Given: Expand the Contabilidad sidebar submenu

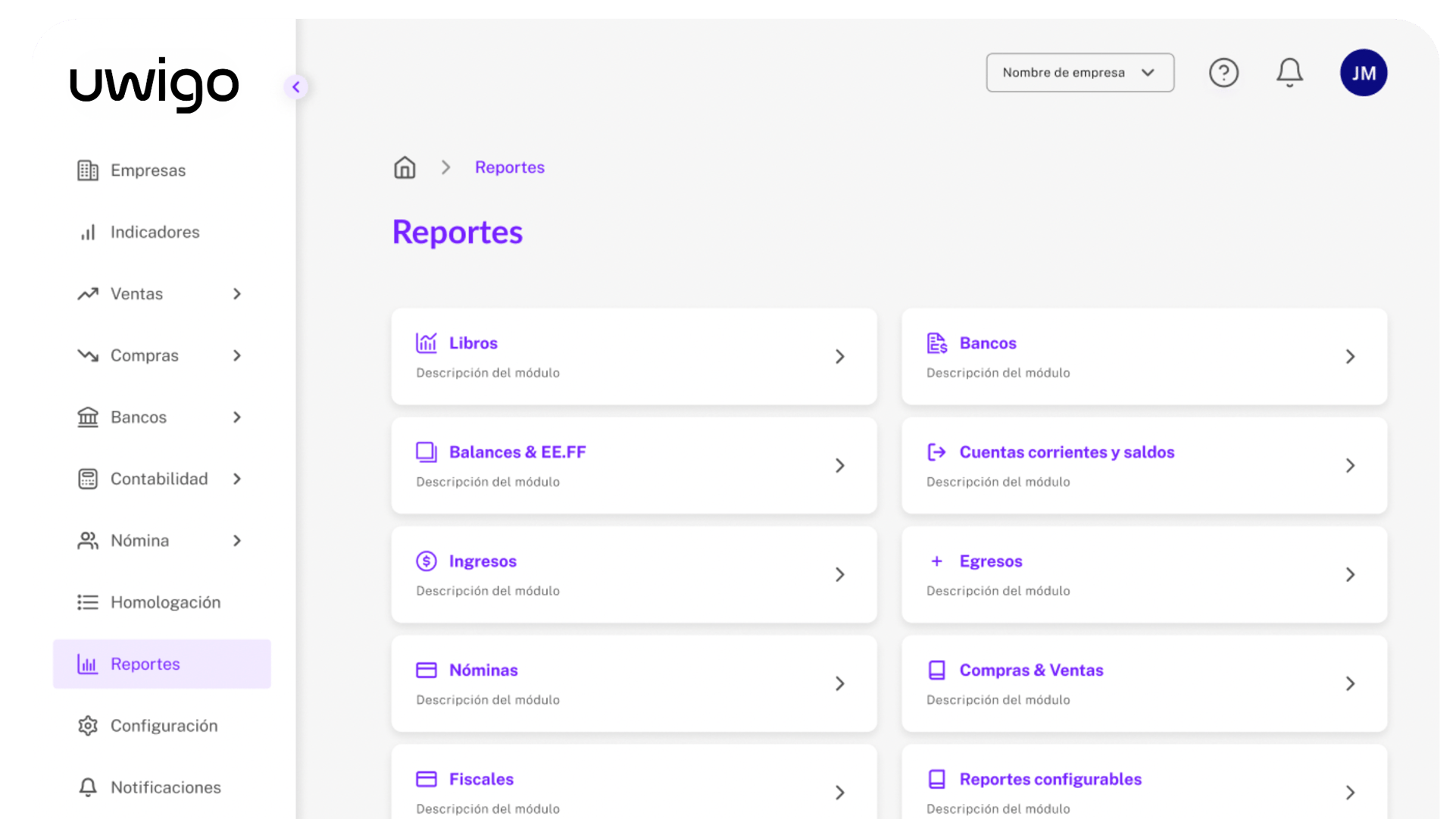Looking at the screenshot, I should (x=237, y=479).
